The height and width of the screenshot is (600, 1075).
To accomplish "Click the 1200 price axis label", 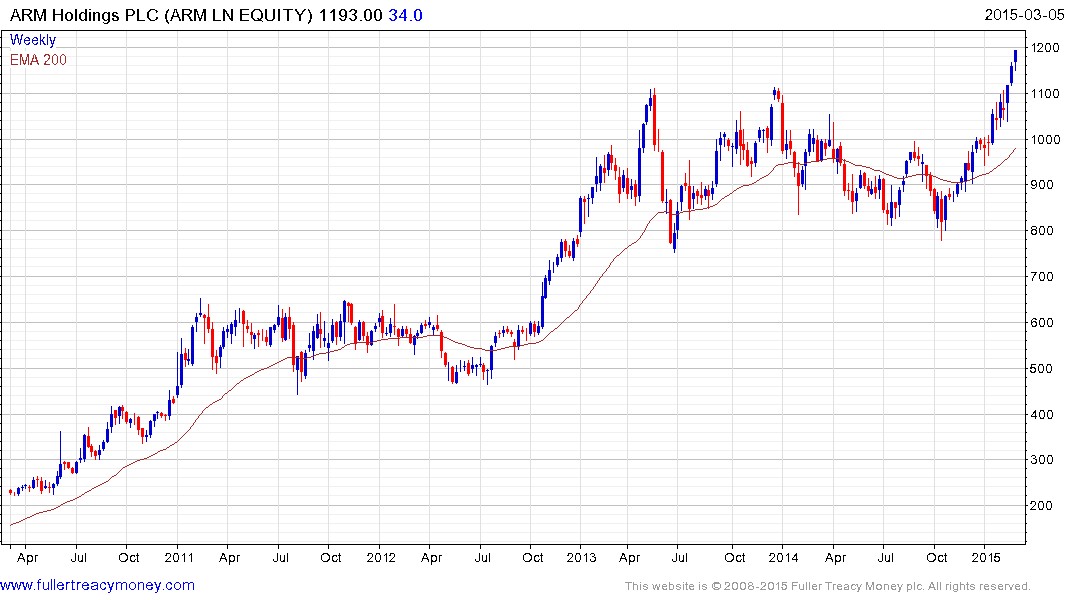I will click(x=1046, y=47).
